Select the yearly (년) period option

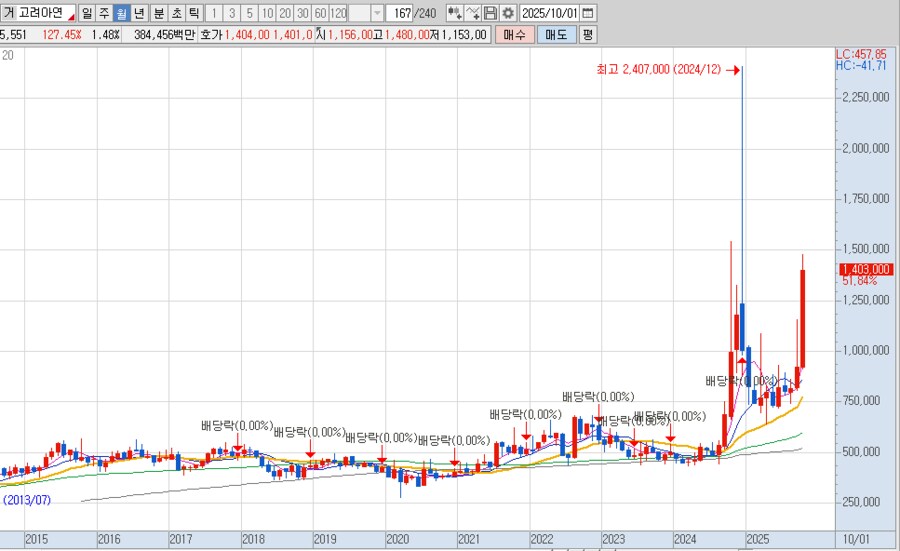coord(139,13)
